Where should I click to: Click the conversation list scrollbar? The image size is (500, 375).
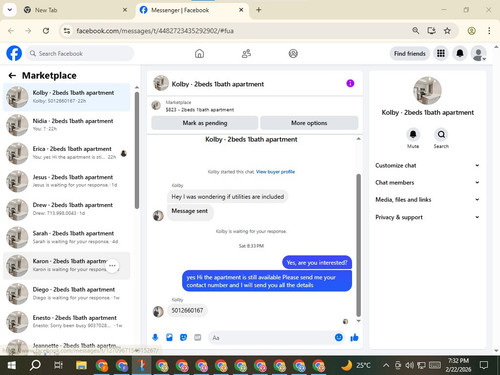click(137, 150)
